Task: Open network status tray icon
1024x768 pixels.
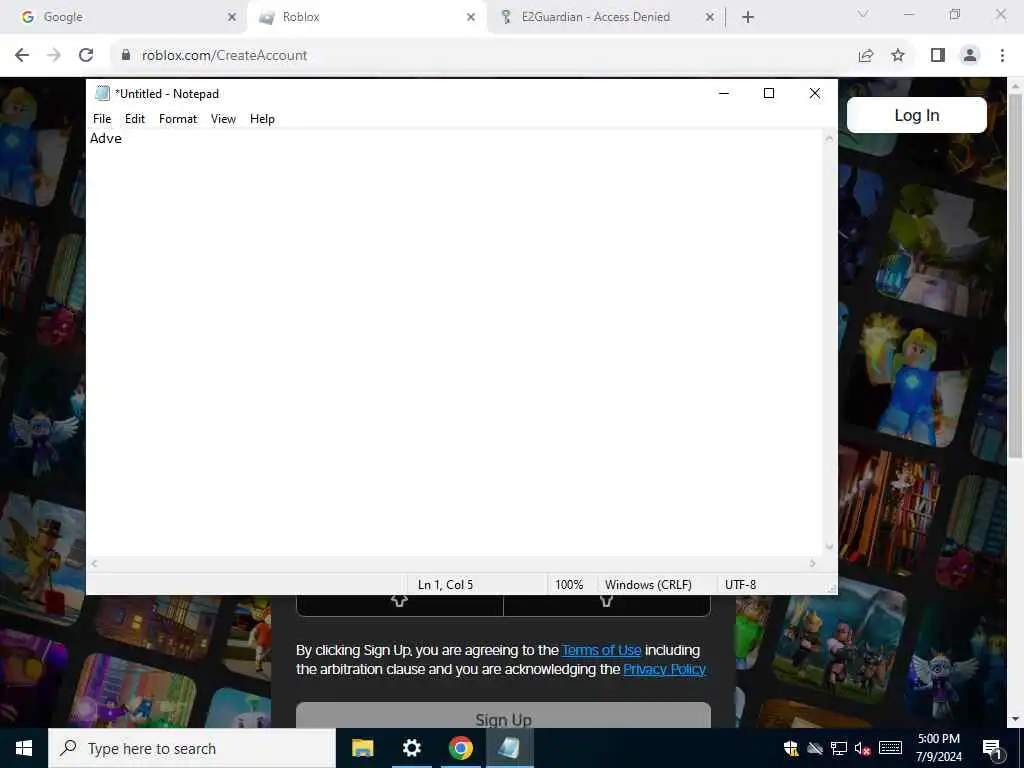Action: click(839, 748)
